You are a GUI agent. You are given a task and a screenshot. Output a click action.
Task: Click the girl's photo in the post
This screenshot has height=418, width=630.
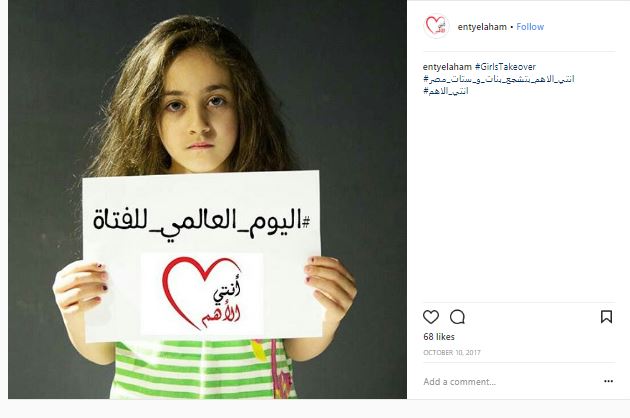click(x=207, y=199)
